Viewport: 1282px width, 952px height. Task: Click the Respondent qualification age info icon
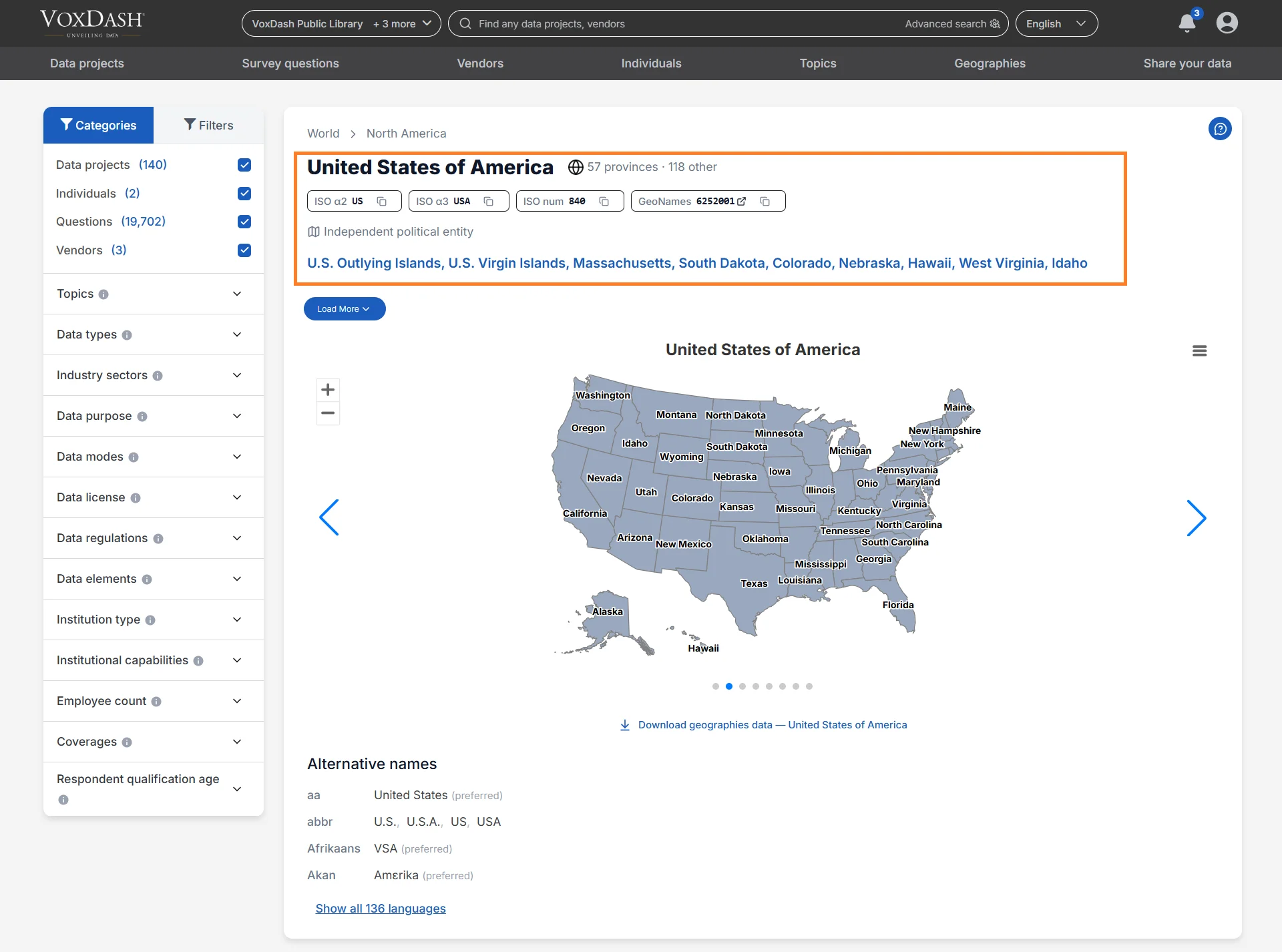63,800
